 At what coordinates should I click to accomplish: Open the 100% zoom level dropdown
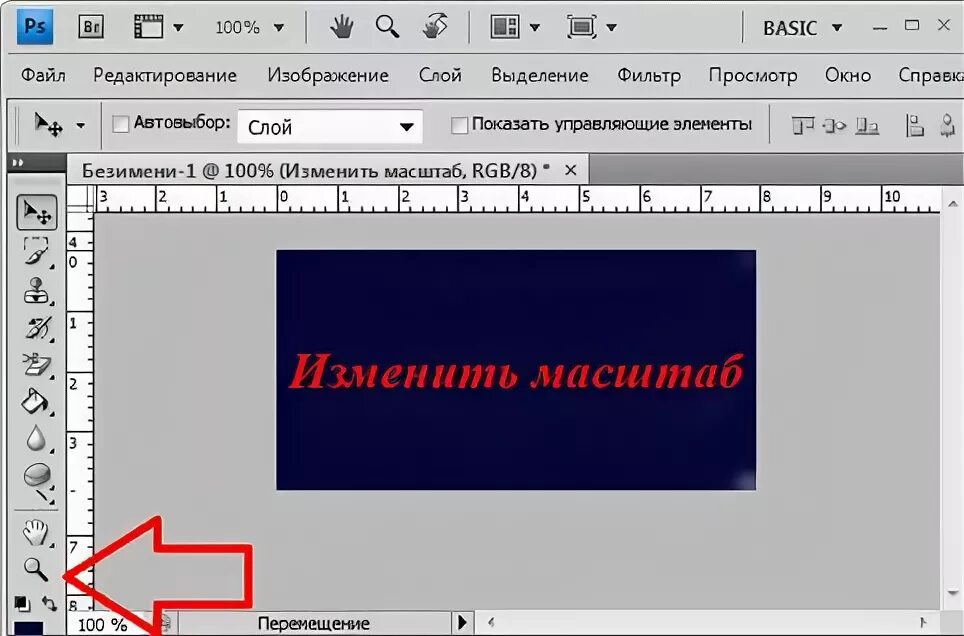tap(279, 28)
